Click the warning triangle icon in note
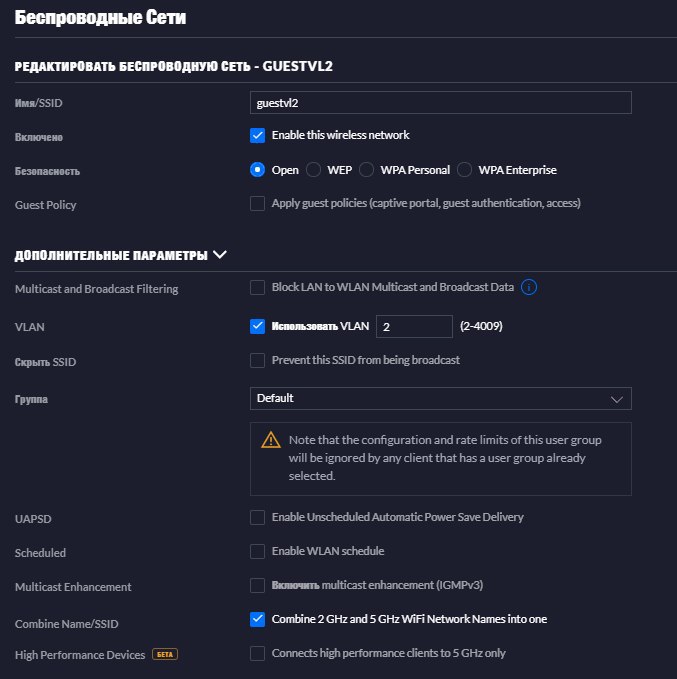Image resolution: width=677 pixels, height=679 pixels. point(271,440)
